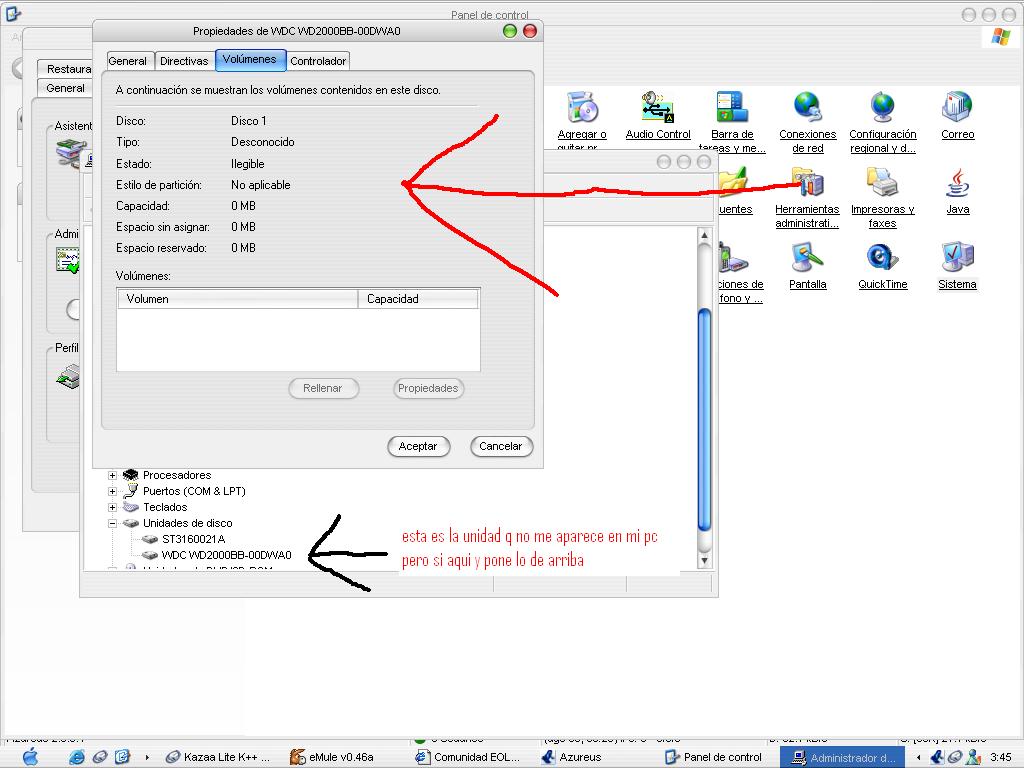
Task: Open the Controlador tab
Action: pos(318,61)
